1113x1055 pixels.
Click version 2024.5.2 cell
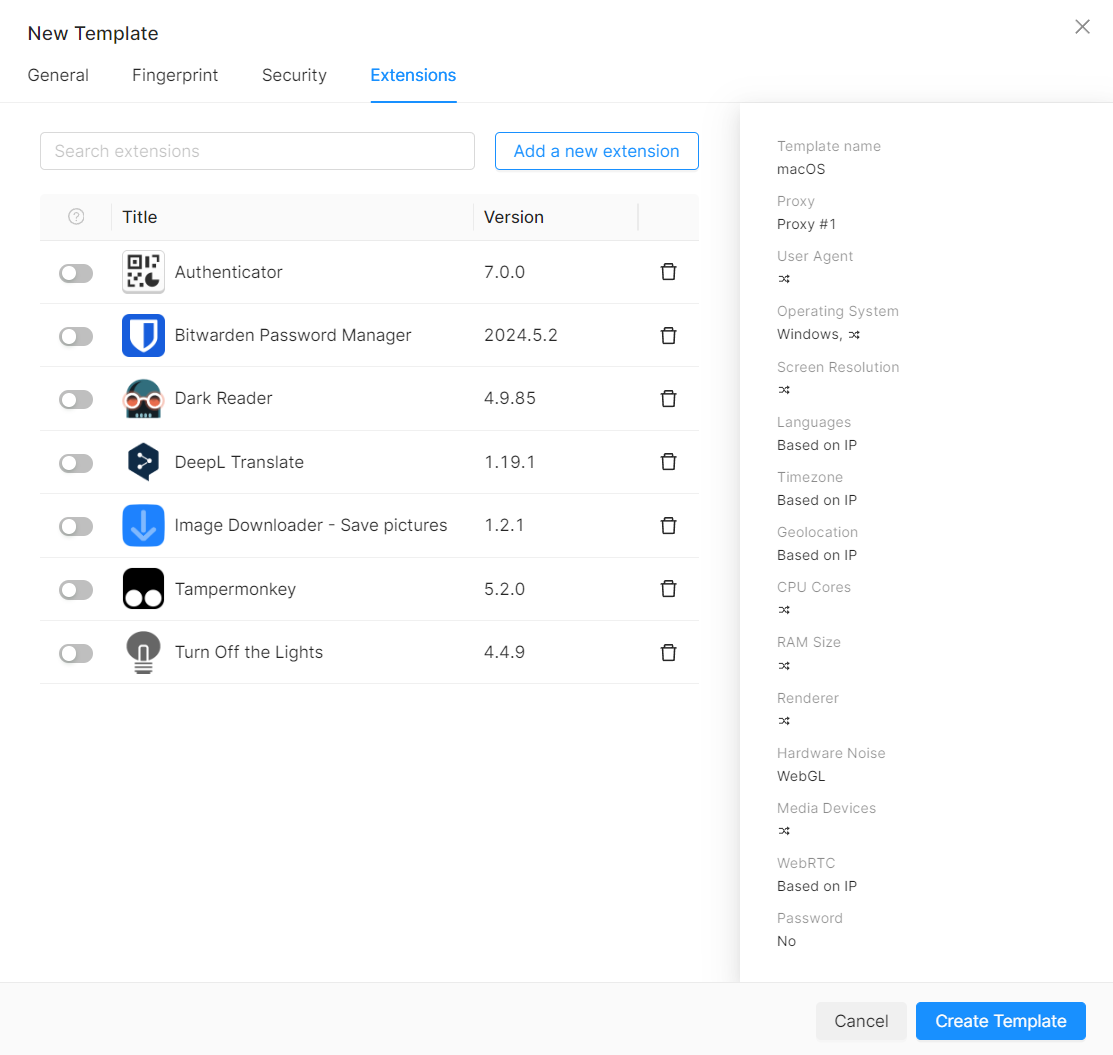521,335
